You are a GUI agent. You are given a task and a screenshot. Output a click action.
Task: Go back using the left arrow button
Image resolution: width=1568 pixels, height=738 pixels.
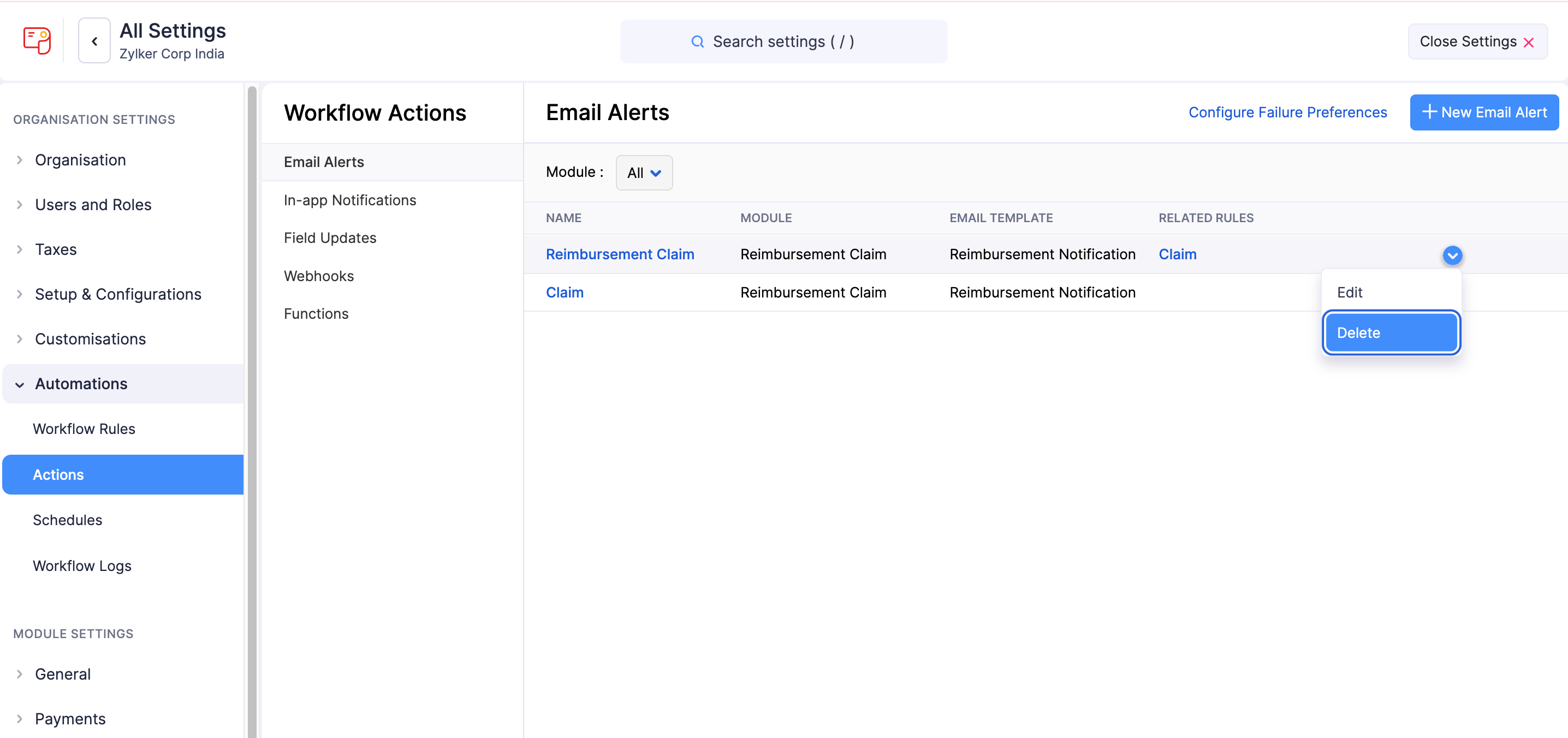(x=94, y=41)
